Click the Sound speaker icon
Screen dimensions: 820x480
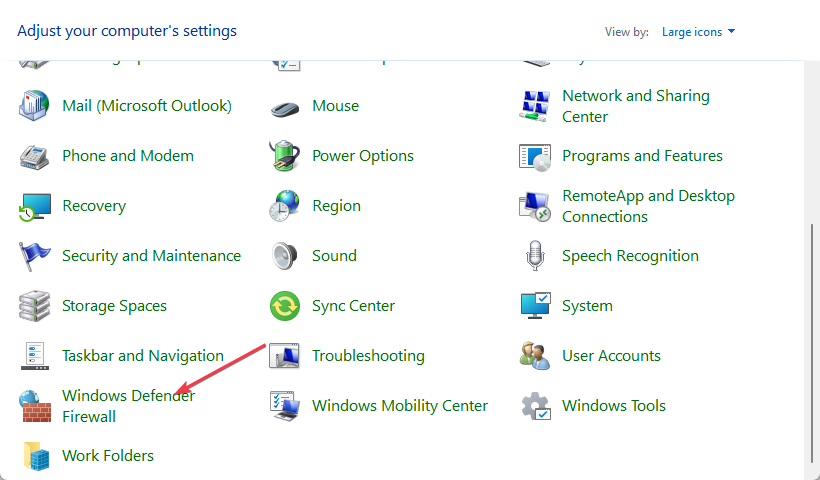[285, 256]
